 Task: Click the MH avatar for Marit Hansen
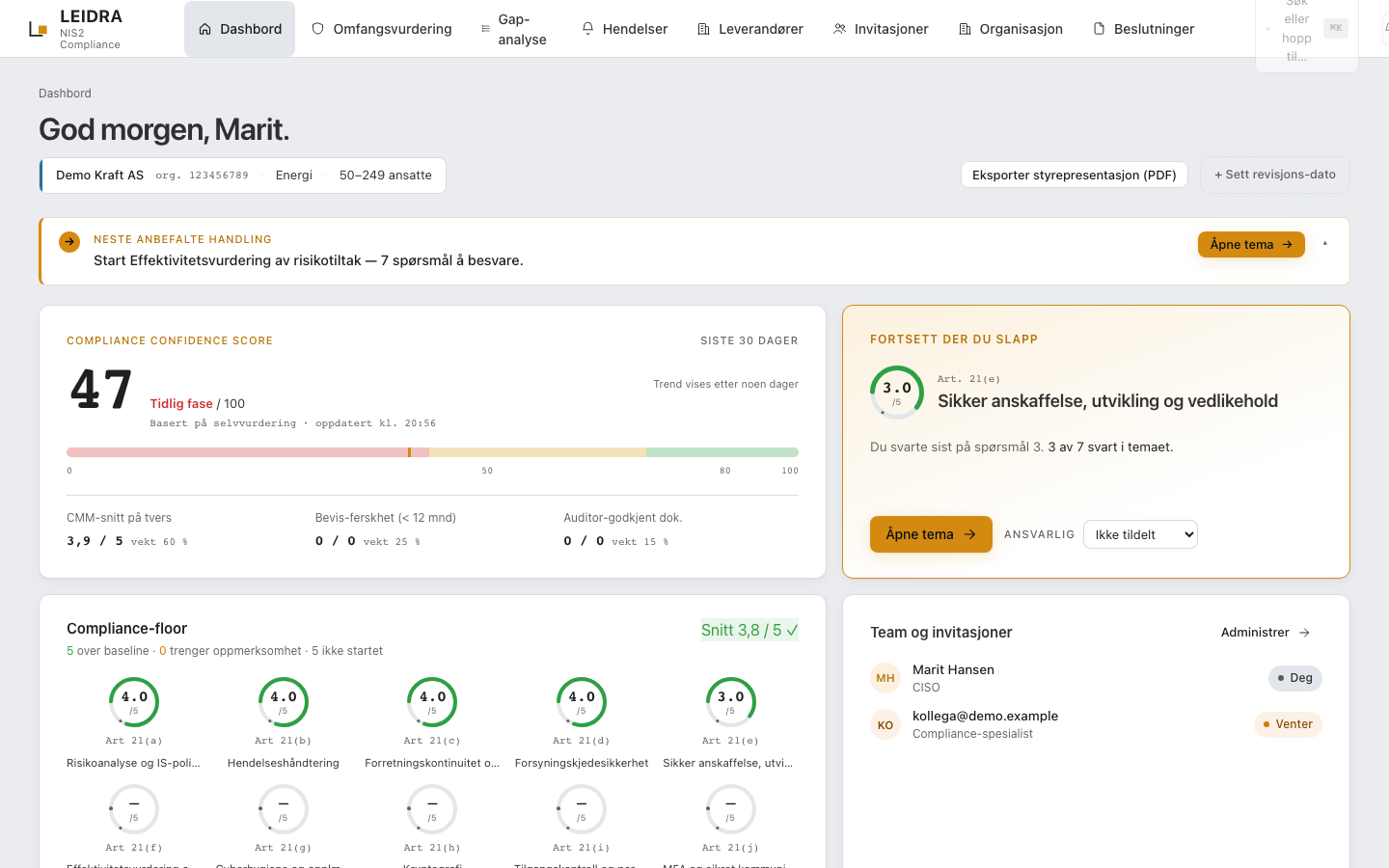885,678
